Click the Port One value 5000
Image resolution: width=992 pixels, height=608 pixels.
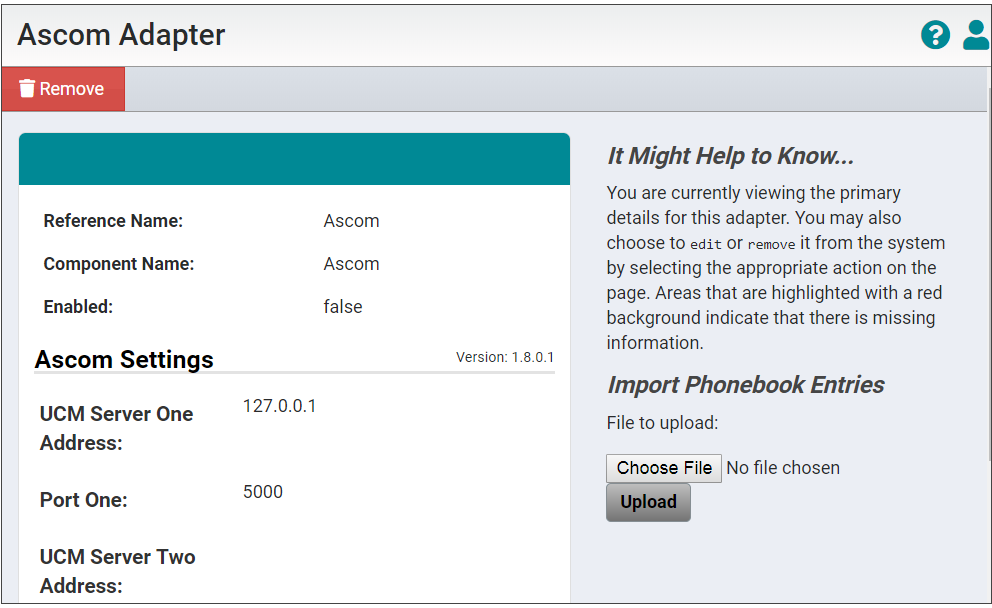coord(263,492)
